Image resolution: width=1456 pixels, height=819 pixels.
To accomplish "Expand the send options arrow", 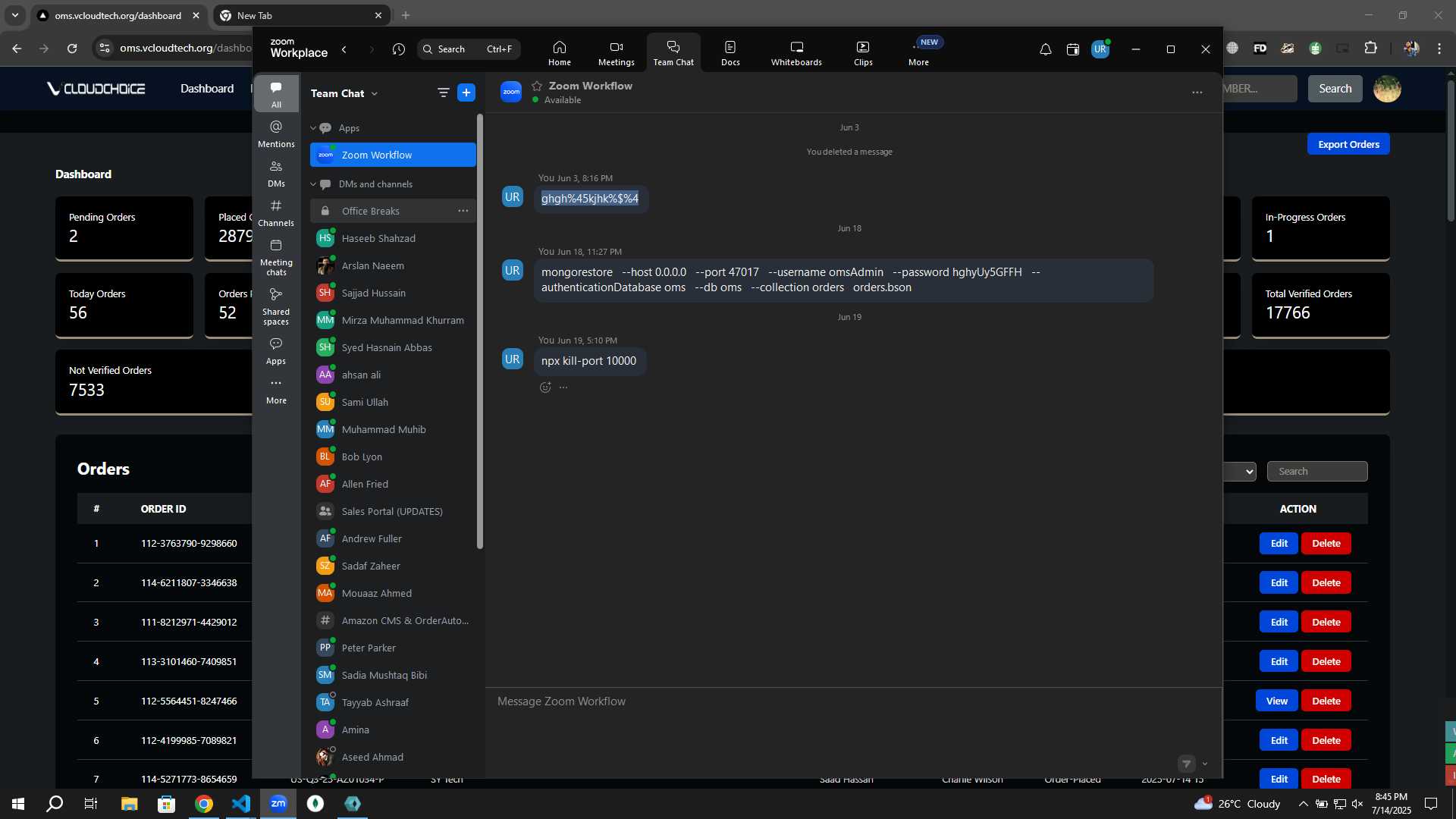I will pos(1205,764).
